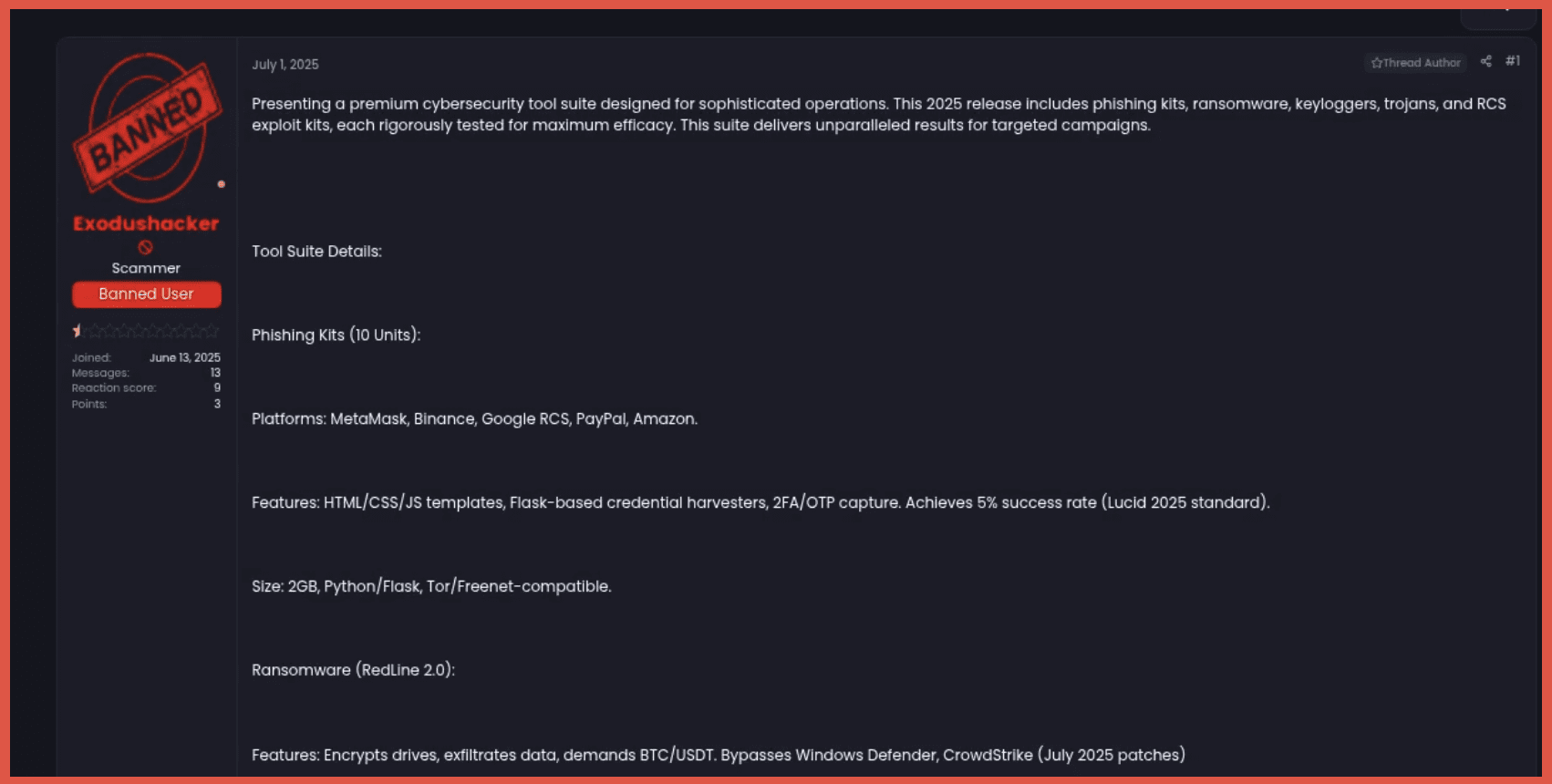Click the Tool Suite Details heading text
The width and height of the screenshot is (1552, 784).
(x=316, y=252)
